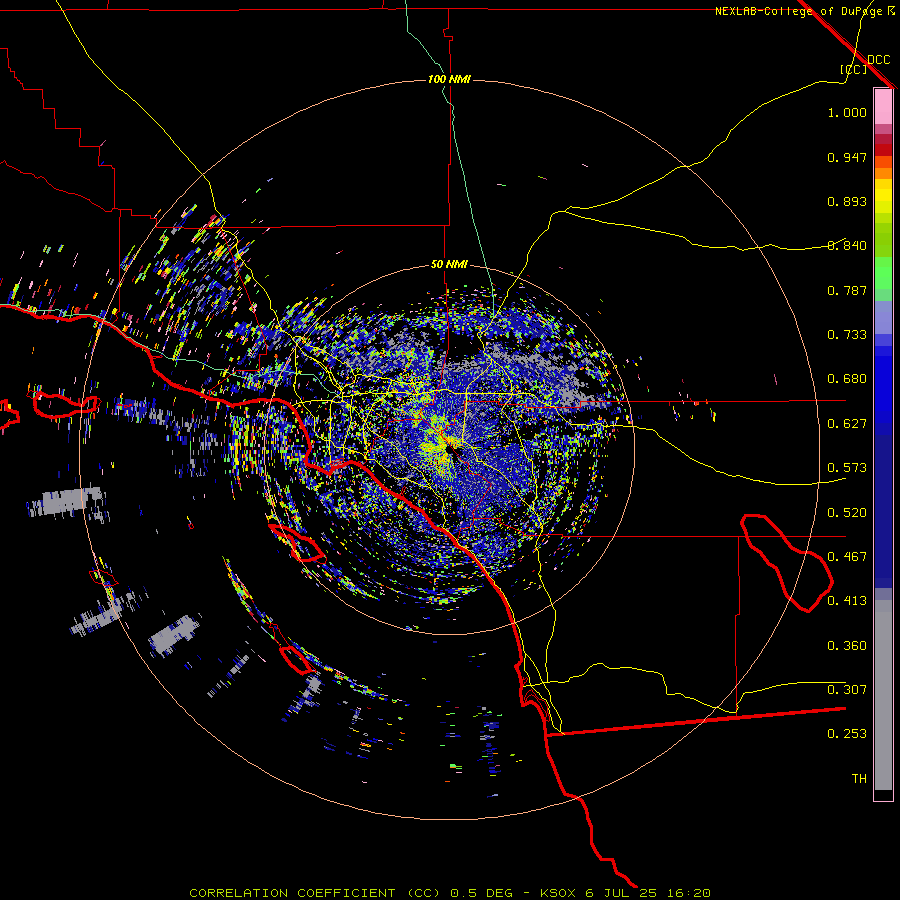Click the radar site at the rings' center
The width and height of the screenshot is (900, 900).
448,449
